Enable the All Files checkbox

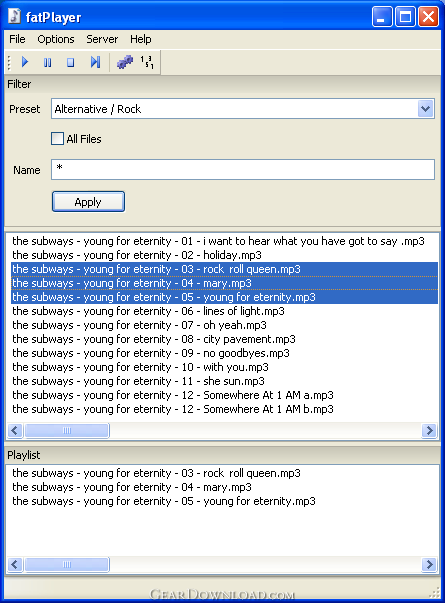(x=57, y=138)
